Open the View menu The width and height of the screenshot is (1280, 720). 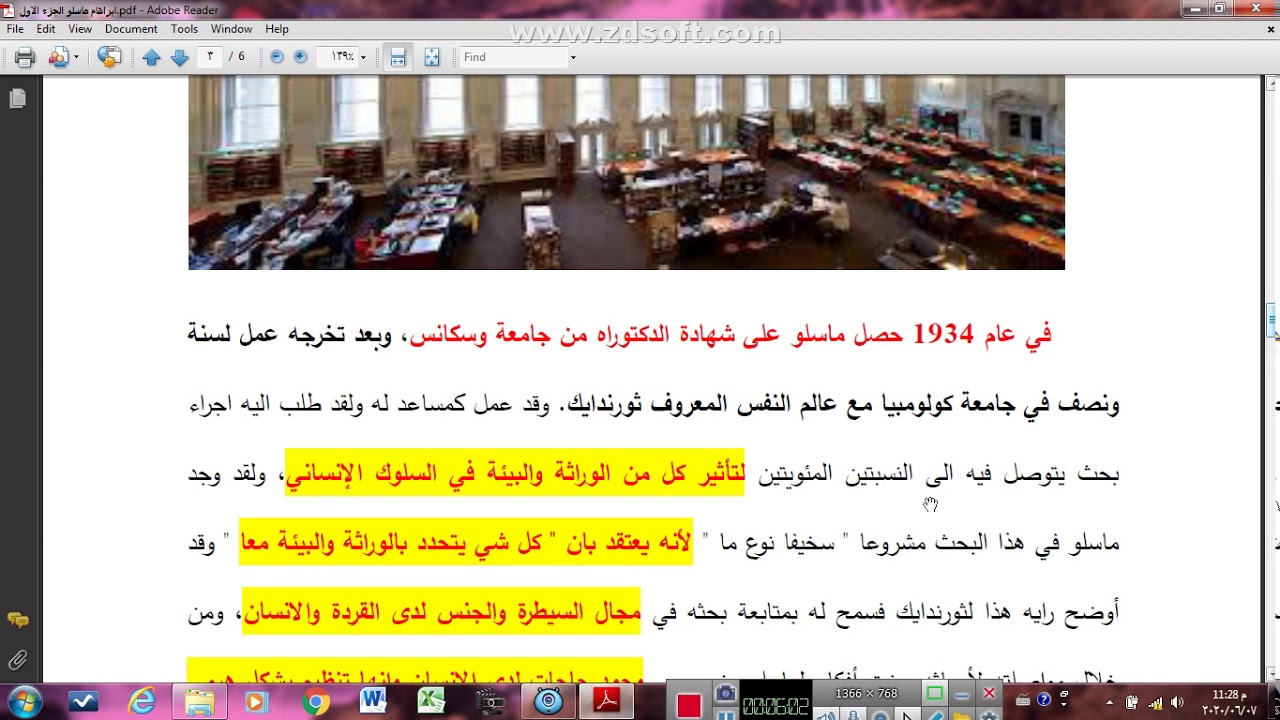pos(80,29)
